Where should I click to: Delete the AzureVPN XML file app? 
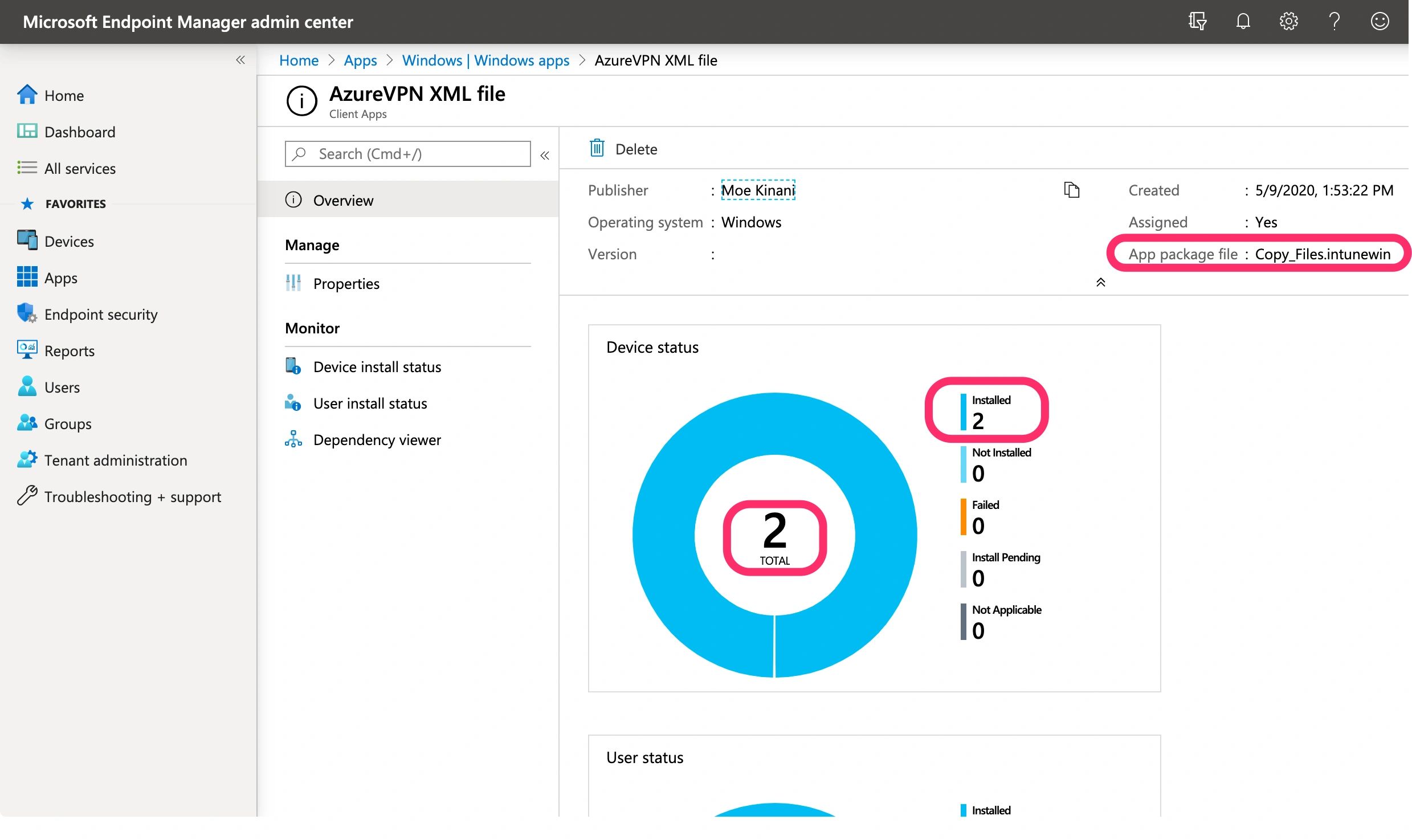coord(623,149)
